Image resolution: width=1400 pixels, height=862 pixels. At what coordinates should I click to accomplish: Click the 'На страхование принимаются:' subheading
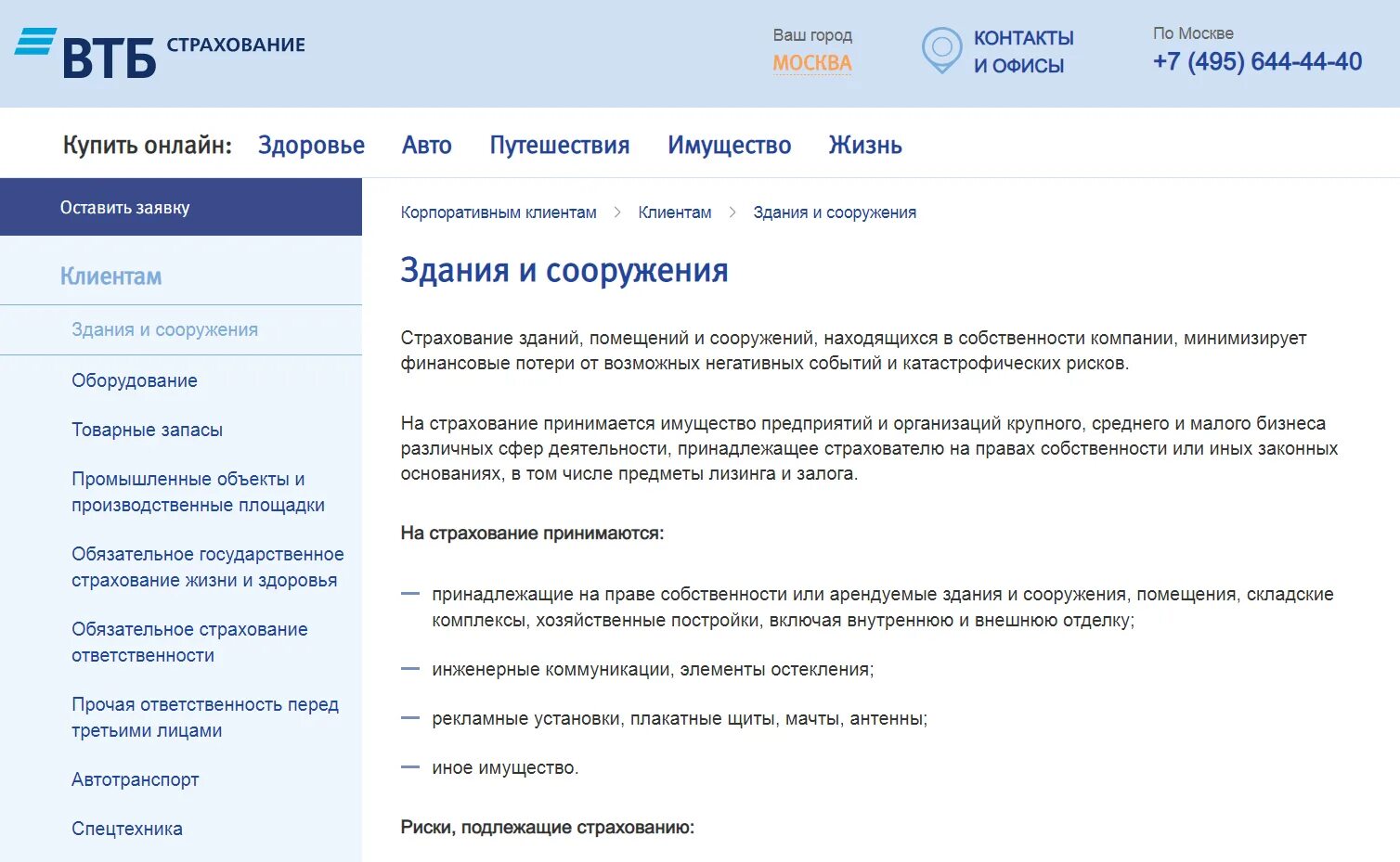click(532, 534)
